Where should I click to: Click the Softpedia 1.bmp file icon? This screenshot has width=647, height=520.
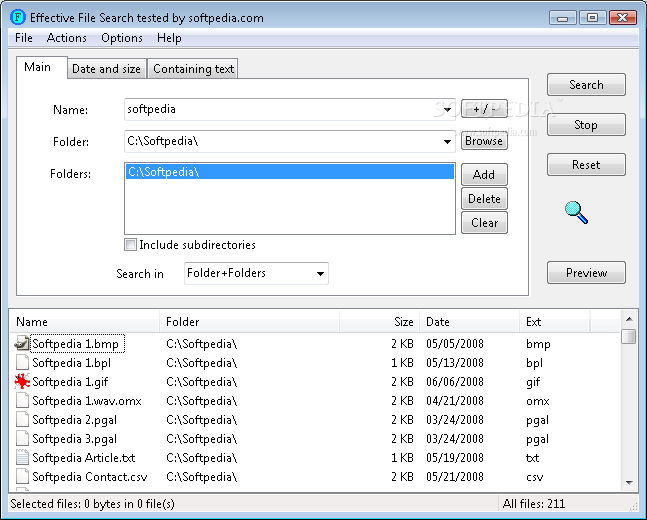22,343
